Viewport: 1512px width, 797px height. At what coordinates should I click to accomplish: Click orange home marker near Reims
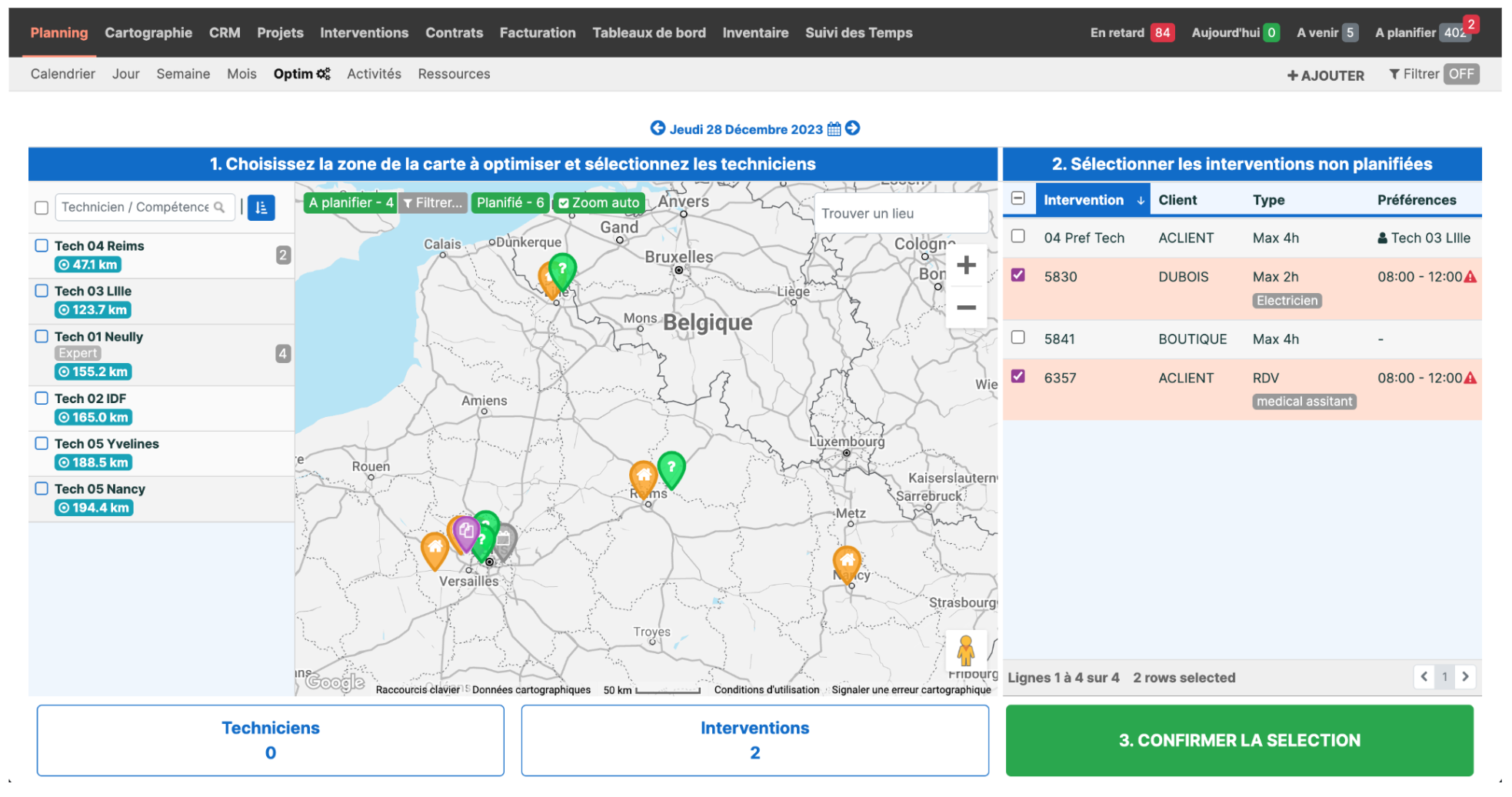(x=643, y=479)
